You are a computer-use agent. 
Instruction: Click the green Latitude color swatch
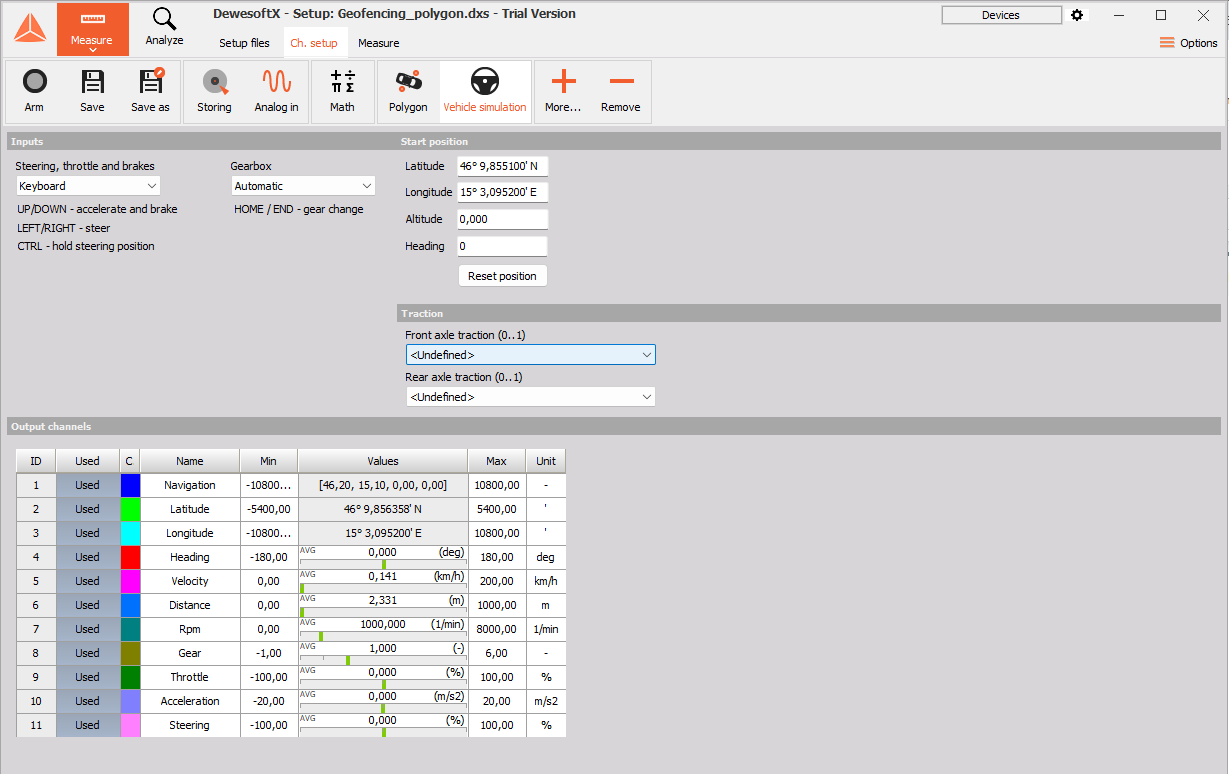(x=130, y=509)
